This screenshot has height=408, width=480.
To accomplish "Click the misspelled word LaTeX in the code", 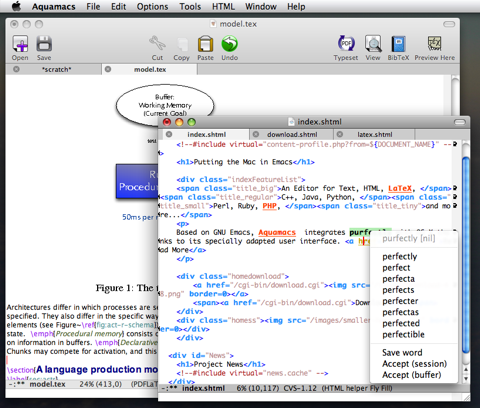I will pos(400,188).
